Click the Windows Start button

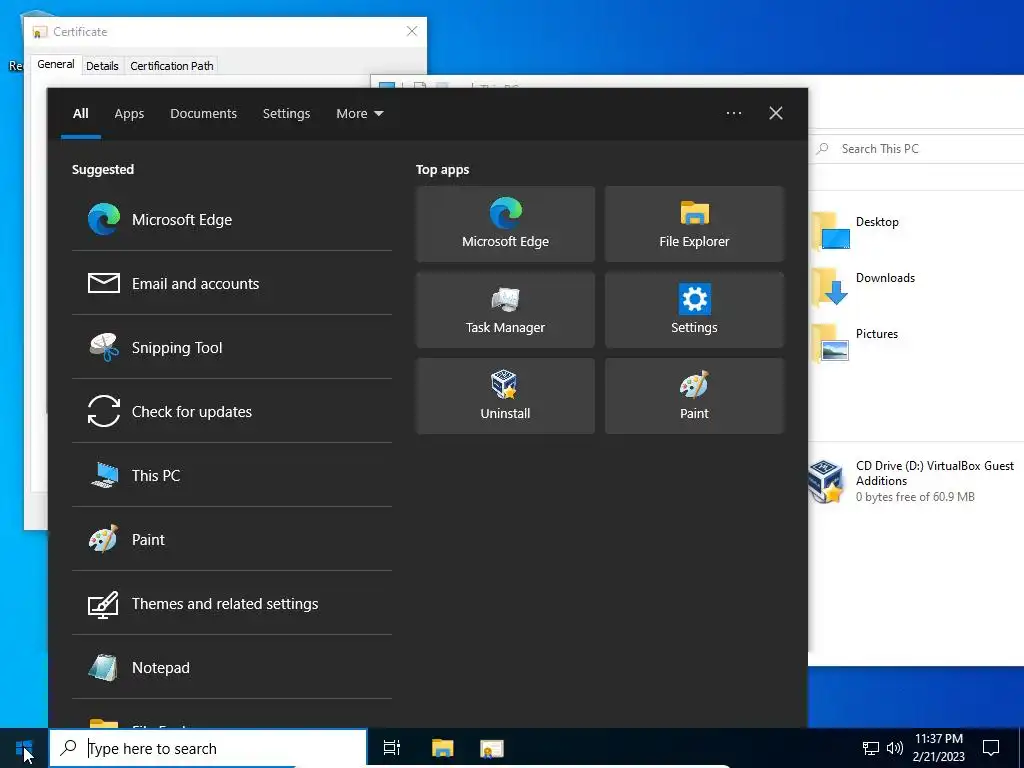point(24,748)
